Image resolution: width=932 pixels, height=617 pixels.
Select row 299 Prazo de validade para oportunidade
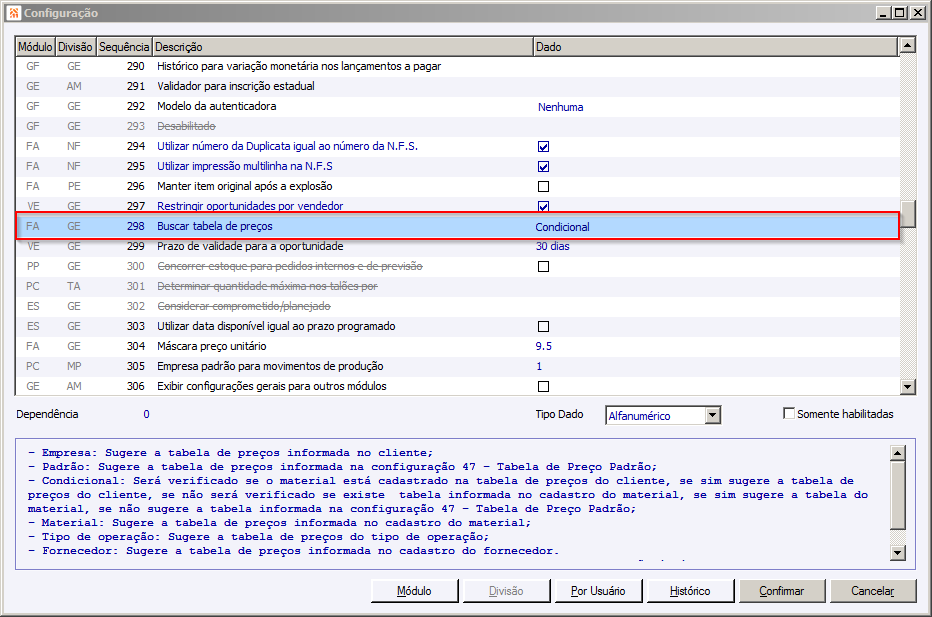pyautogui.click(x=457, y=246)
